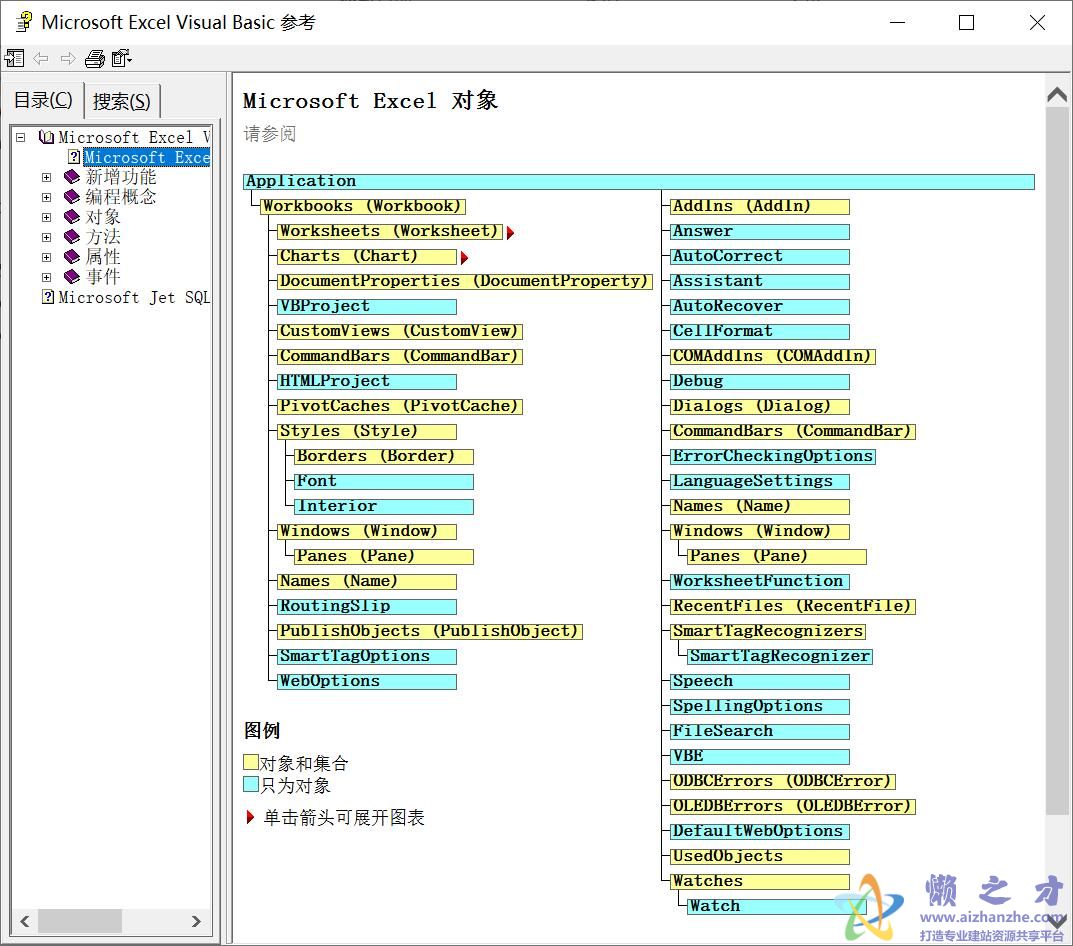Open the WebOptions object link
Screen dimensions: 1073x946
[367, 681]
